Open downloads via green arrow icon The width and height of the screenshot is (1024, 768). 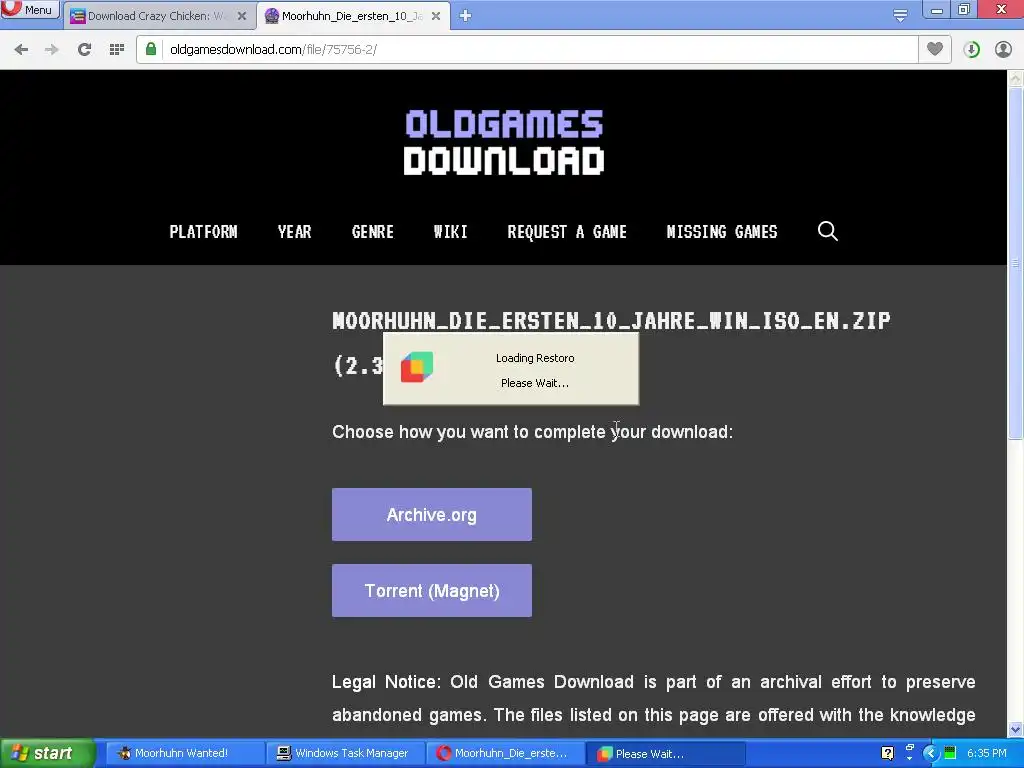pyautogui.click(x=972, y=50)
